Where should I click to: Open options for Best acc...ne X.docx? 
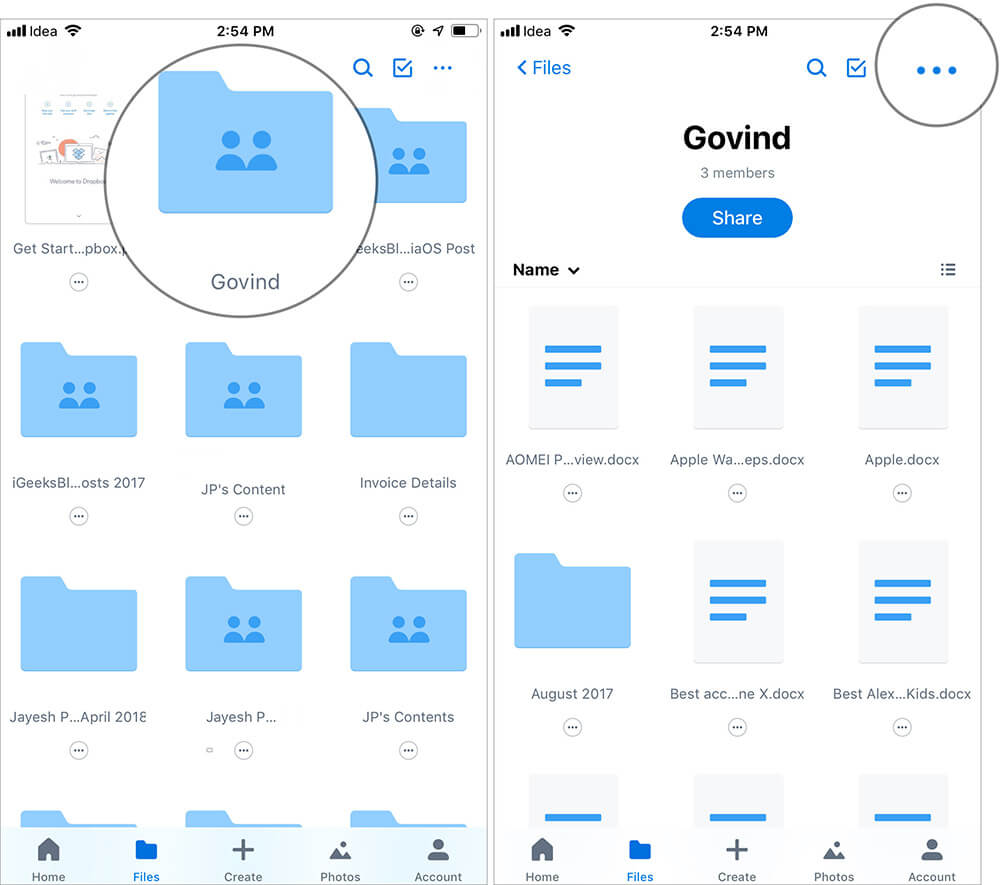737,727
